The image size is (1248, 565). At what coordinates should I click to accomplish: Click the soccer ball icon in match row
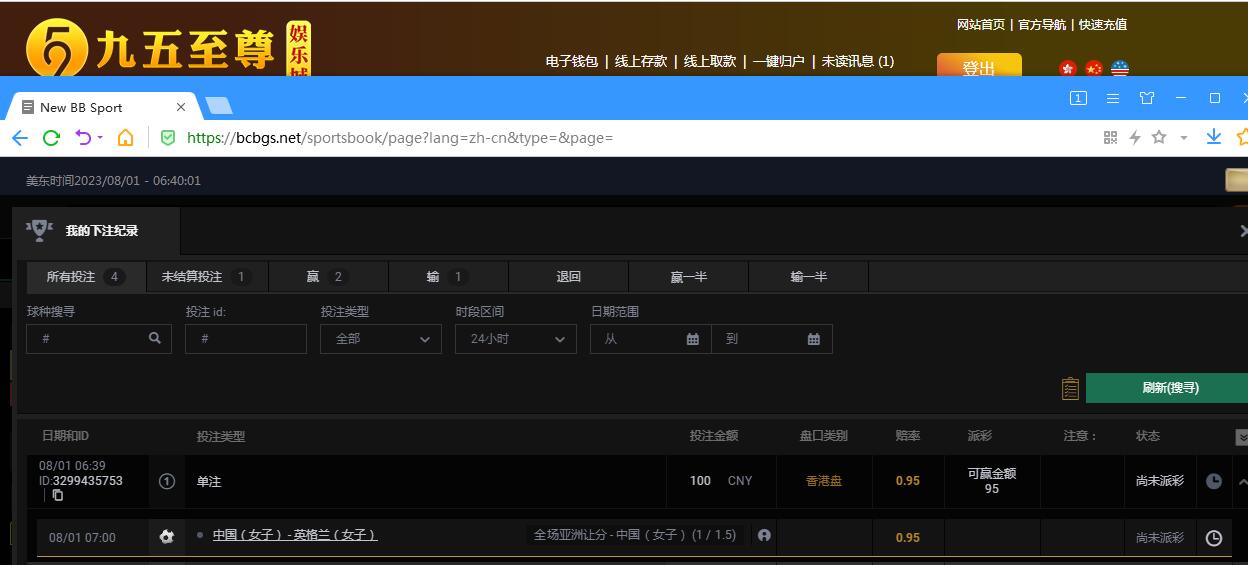pos(167,537)
